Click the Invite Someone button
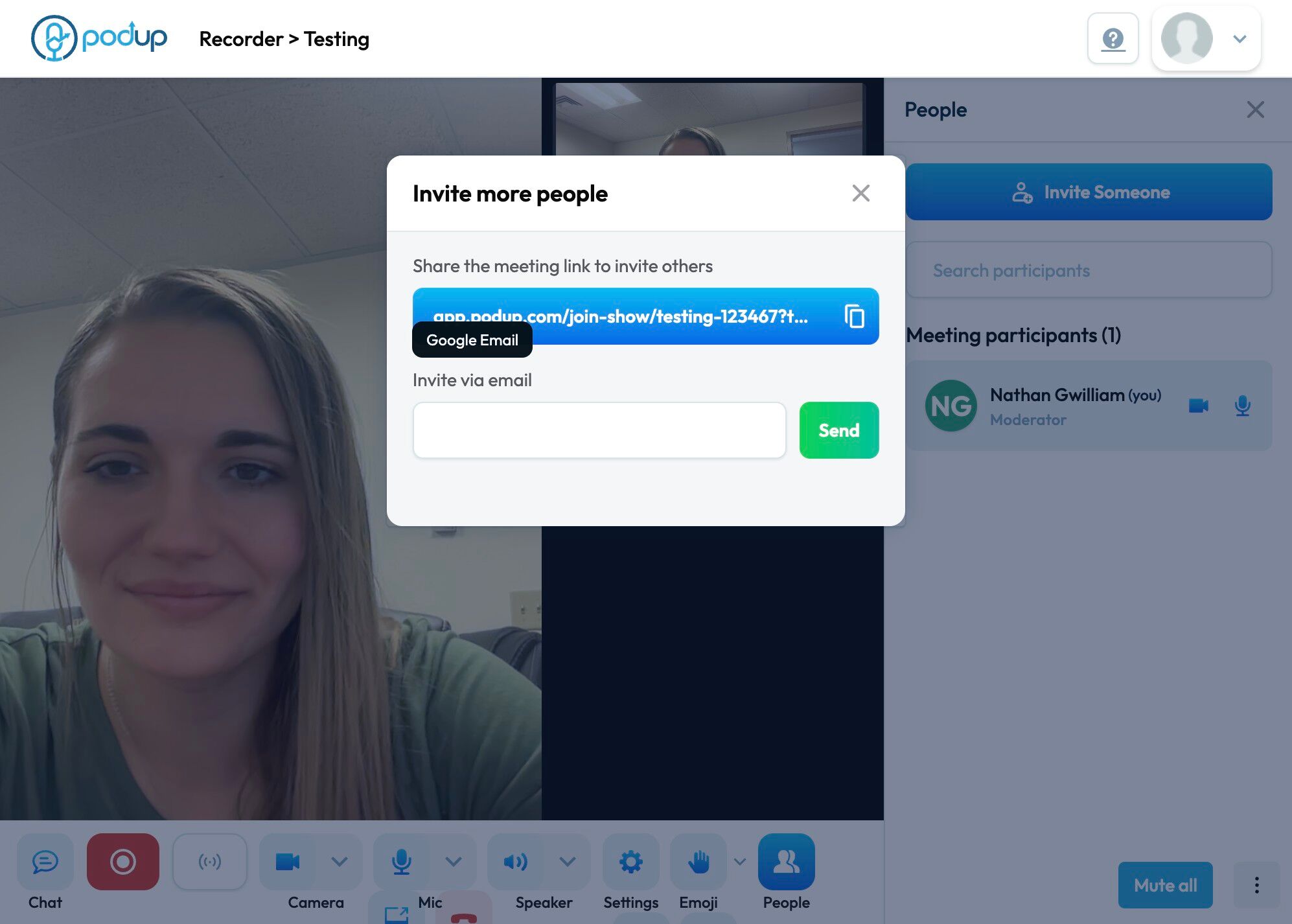 pyautogui.click(x=1089, y=192)
